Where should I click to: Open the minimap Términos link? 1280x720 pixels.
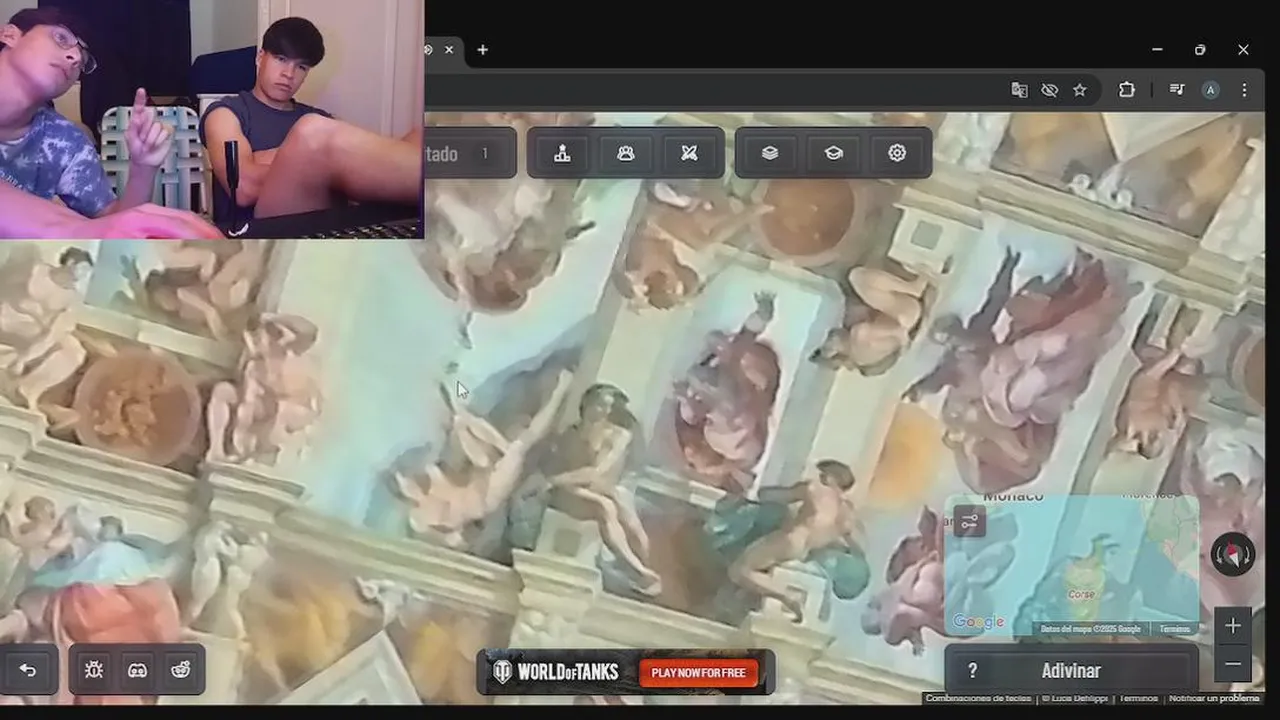tap(1175, 629)
